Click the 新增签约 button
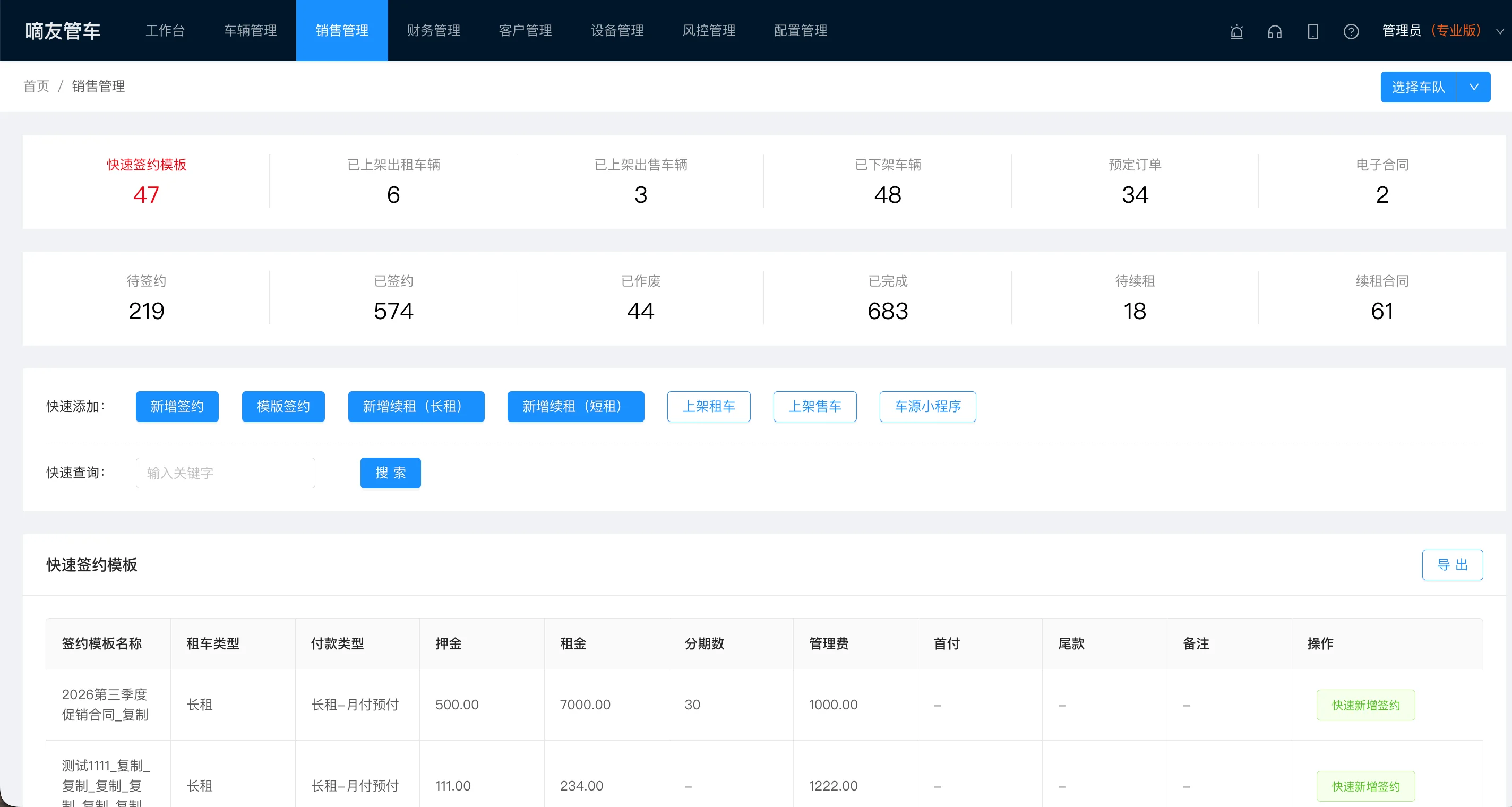This screenshot has width=1512, height=807. pyautogui.click(x=177, y=407)
